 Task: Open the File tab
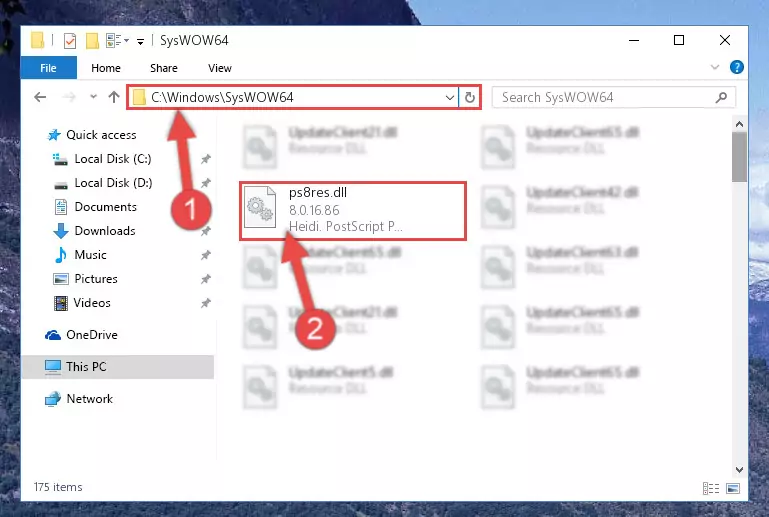49,68
